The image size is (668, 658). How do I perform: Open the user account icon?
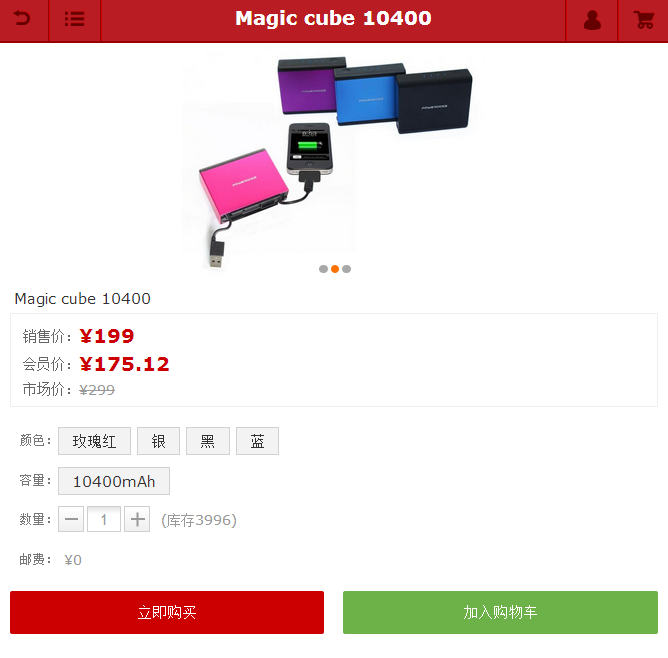(592, 20)
